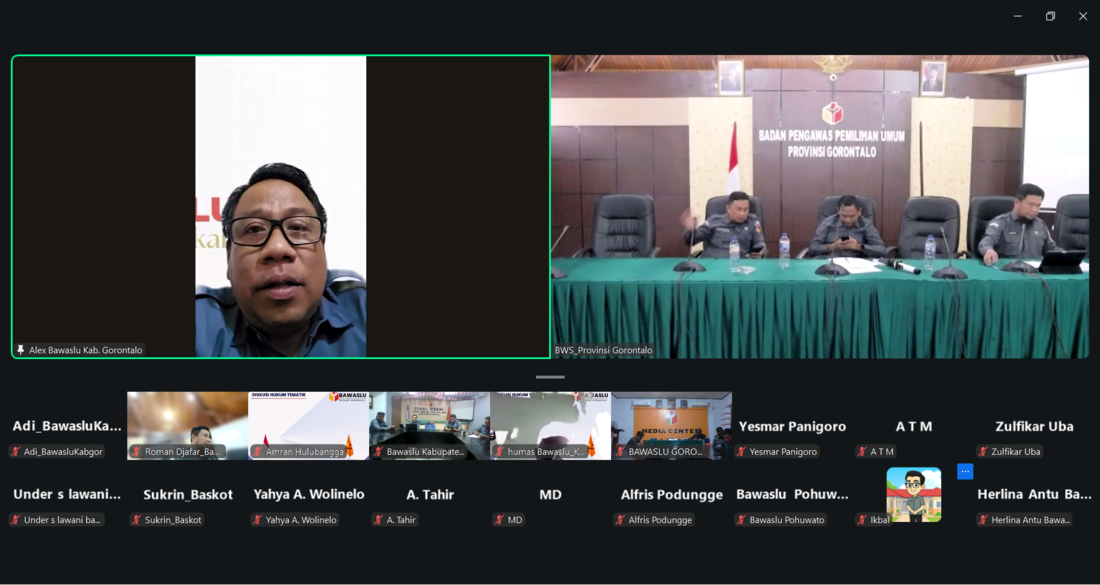
Task: Click the large MD display name
Action: click(x=551, y=495)
